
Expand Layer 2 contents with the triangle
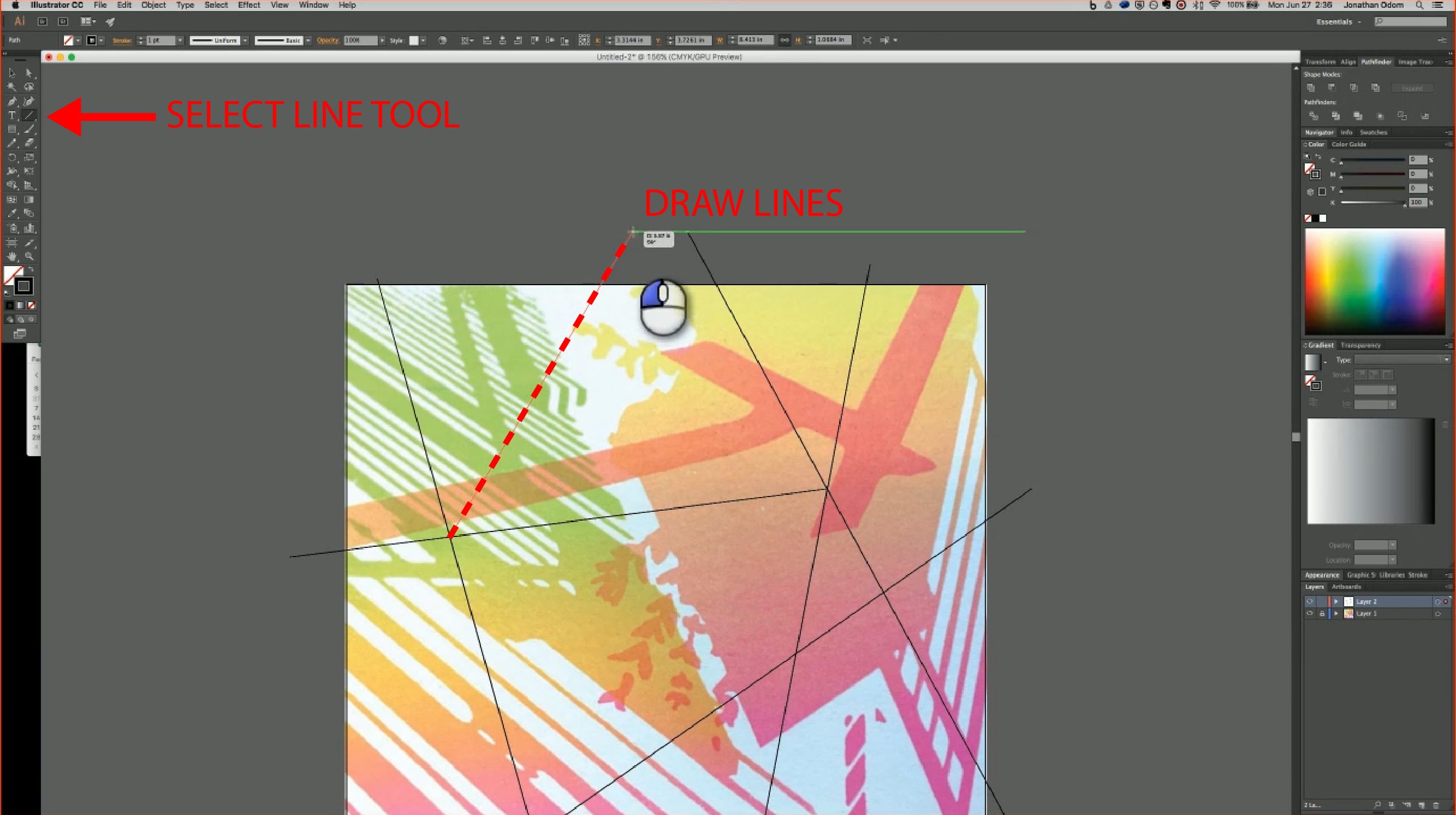coord(1336,601)
